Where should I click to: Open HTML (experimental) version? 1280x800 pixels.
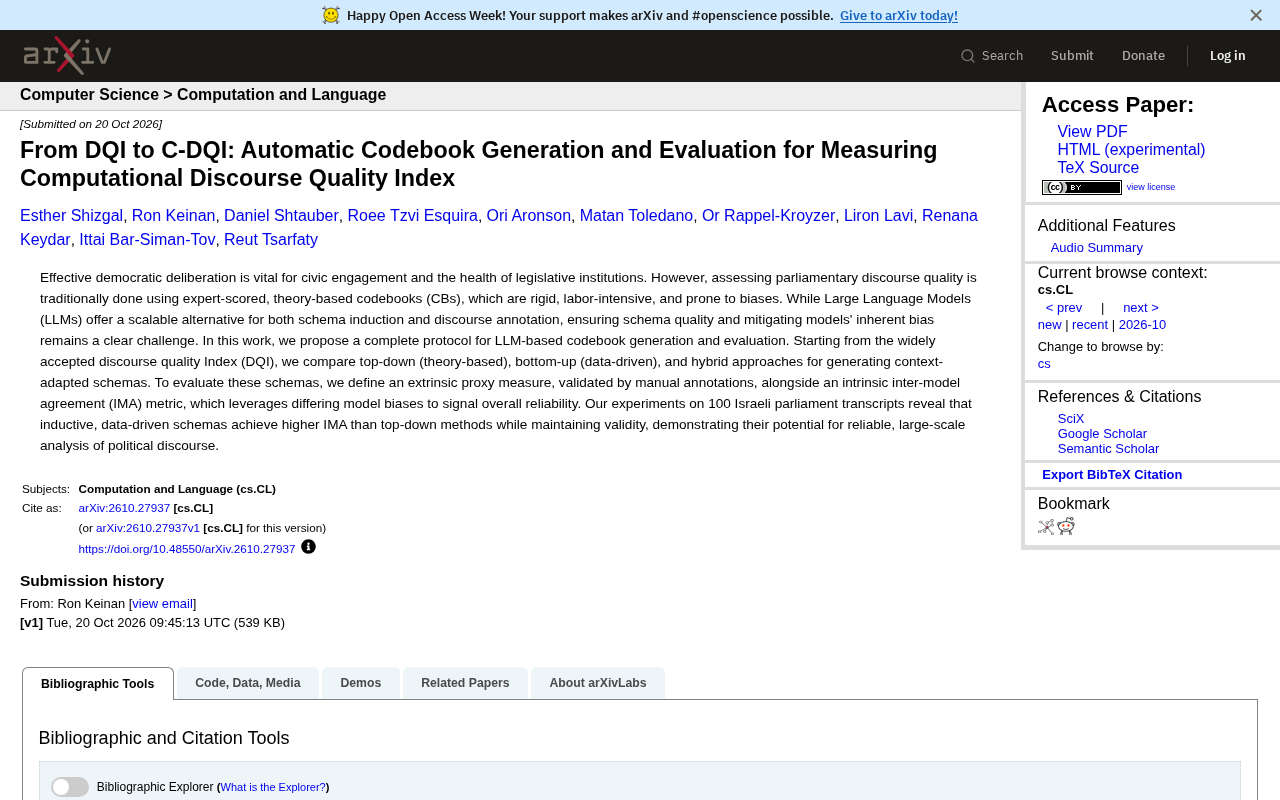(1131, 150)
